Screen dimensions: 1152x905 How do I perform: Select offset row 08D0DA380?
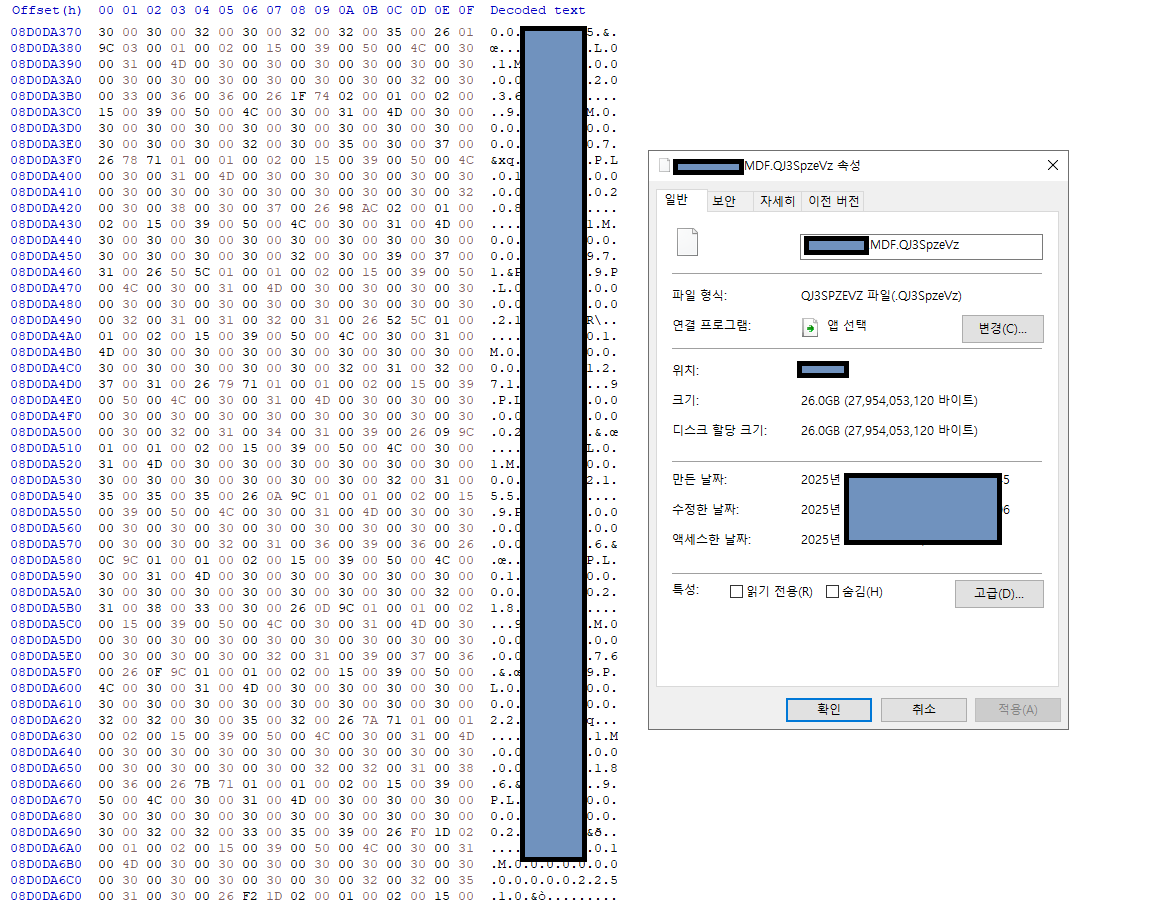pos(46,48)
